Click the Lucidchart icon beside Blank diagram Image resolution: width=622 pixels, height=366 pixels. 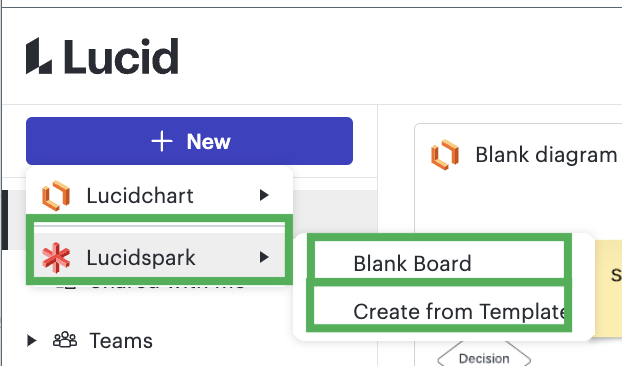click(445, 155)
